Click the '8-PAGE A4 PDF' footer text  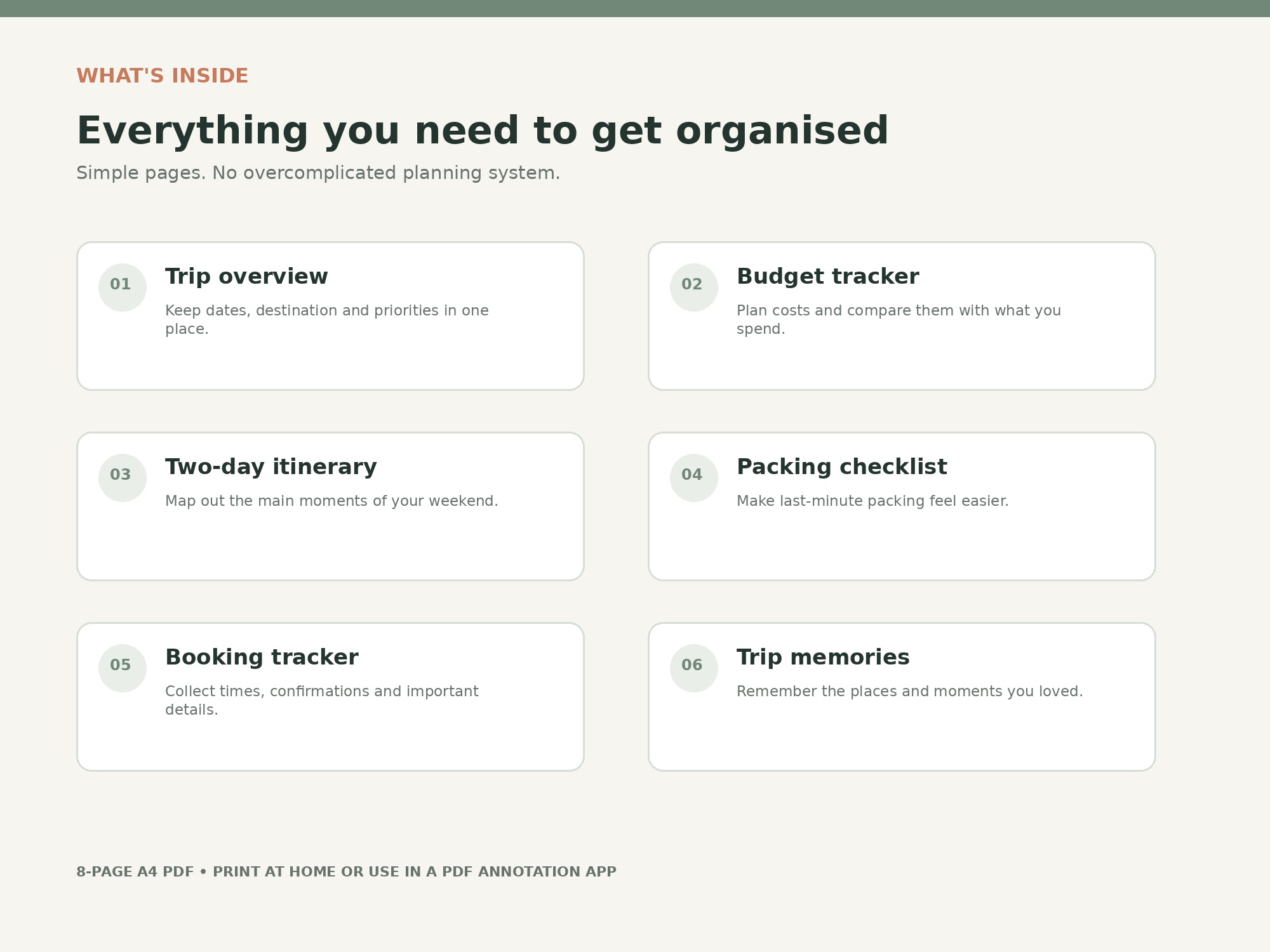[x=346, y=872]
